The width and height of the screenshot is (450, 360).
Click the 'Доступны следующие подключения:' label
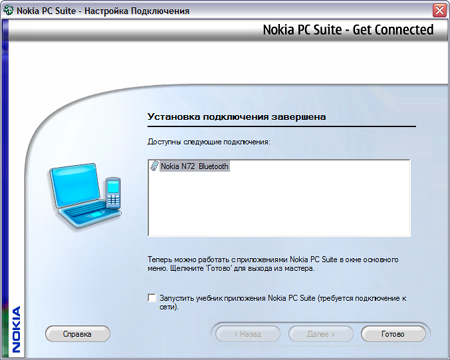point(209,142)
